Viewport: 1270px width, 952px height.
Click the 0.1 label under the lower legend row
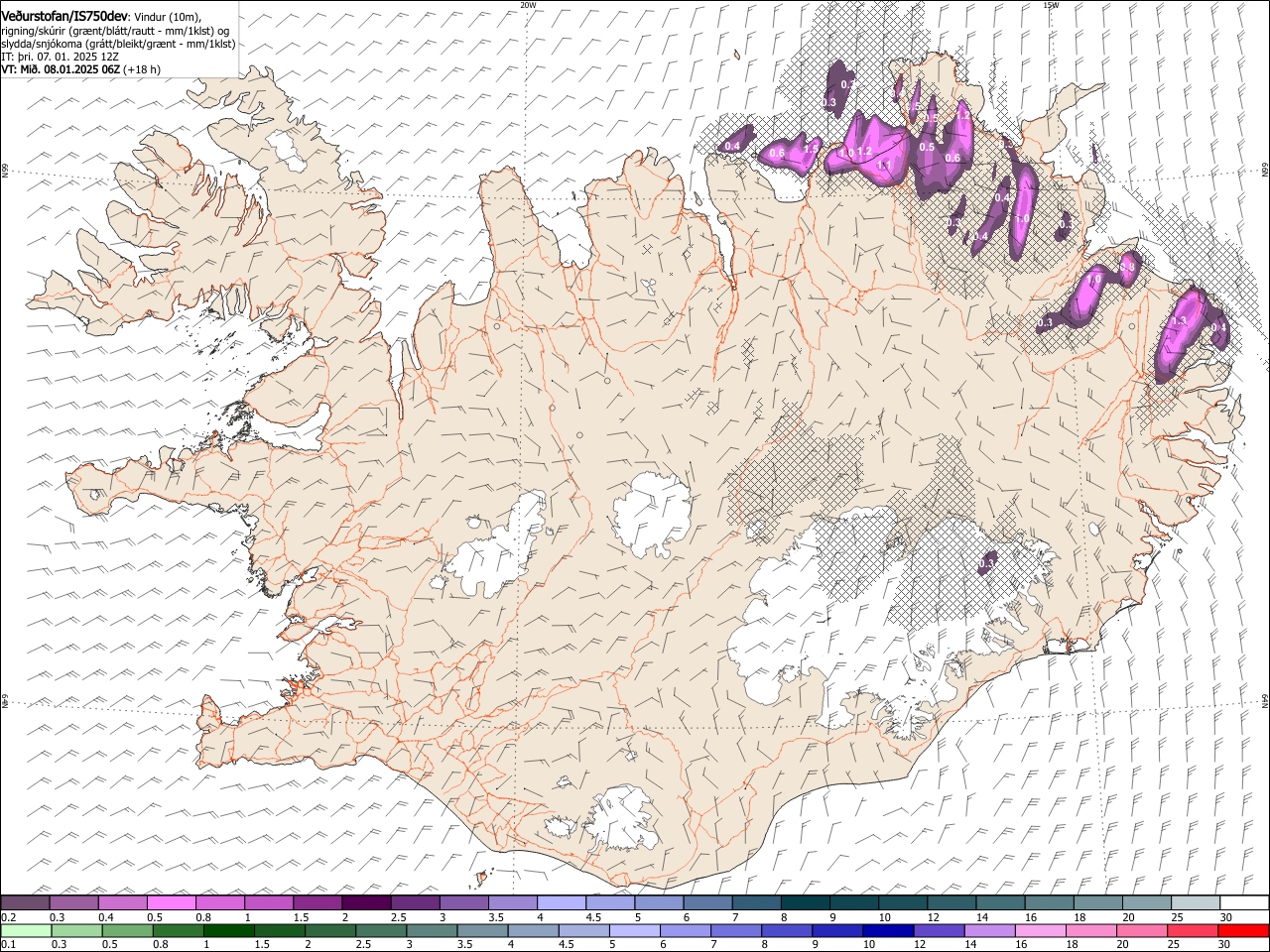click(x=8, y=944)
